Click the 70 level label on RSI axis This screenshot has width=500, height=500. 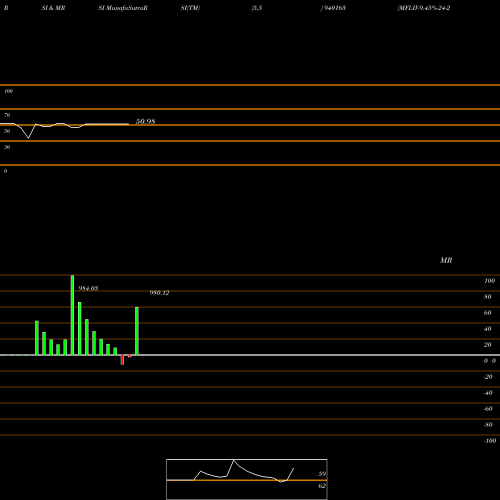(7, 115)
